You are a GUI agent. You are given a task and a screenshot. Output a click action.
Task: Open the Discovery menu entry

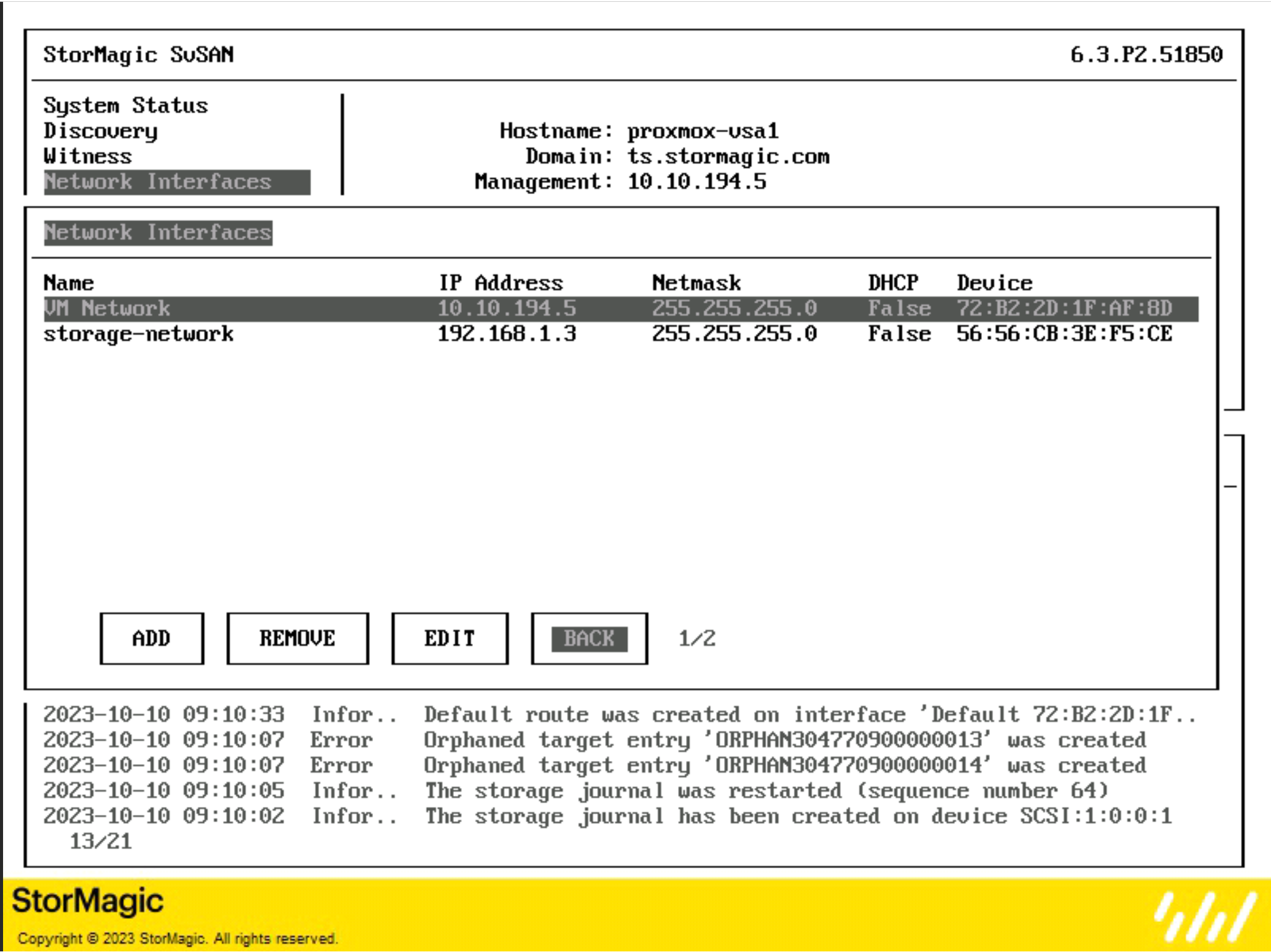pos(100,131)
